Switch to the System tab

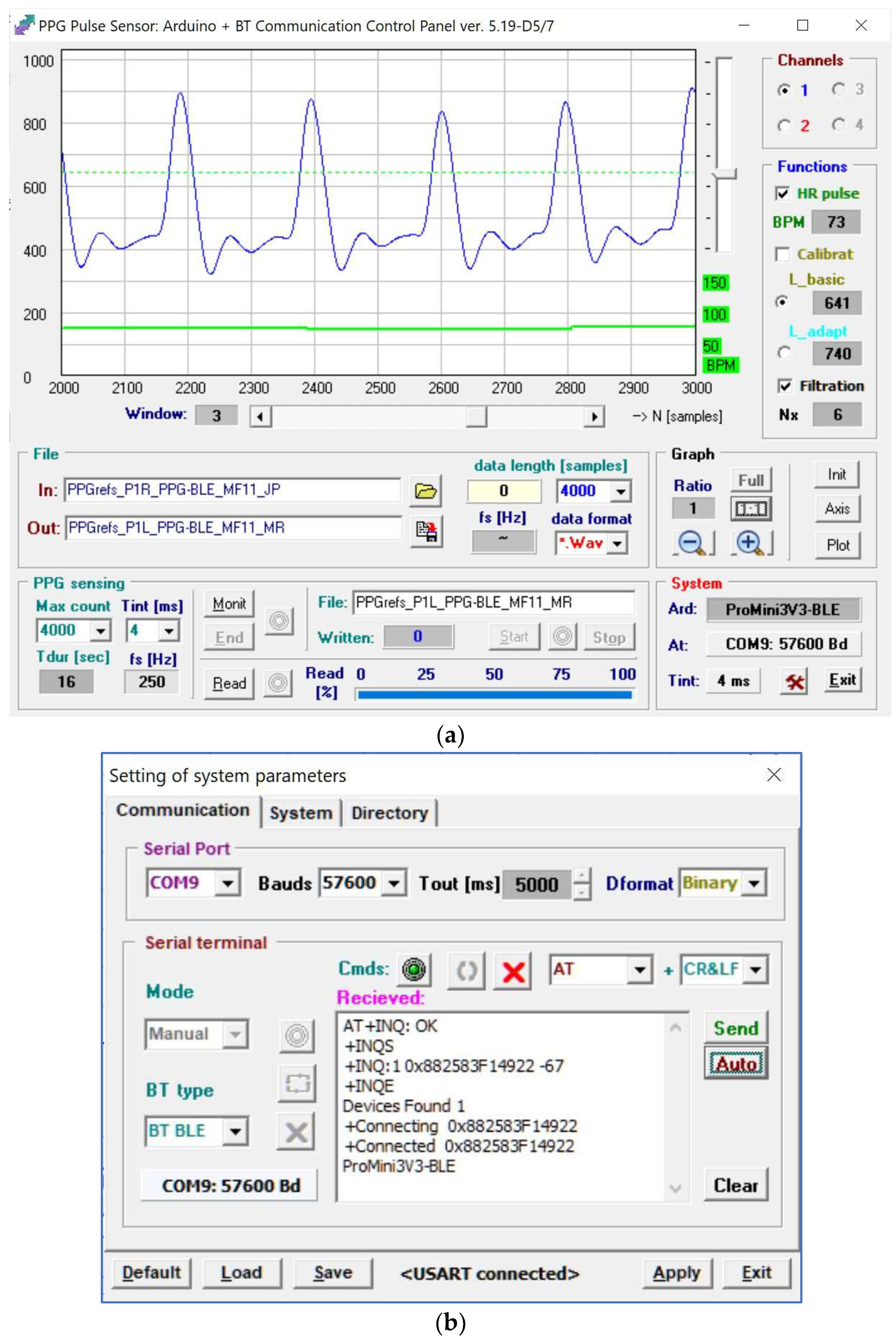[x=301, y=813]
